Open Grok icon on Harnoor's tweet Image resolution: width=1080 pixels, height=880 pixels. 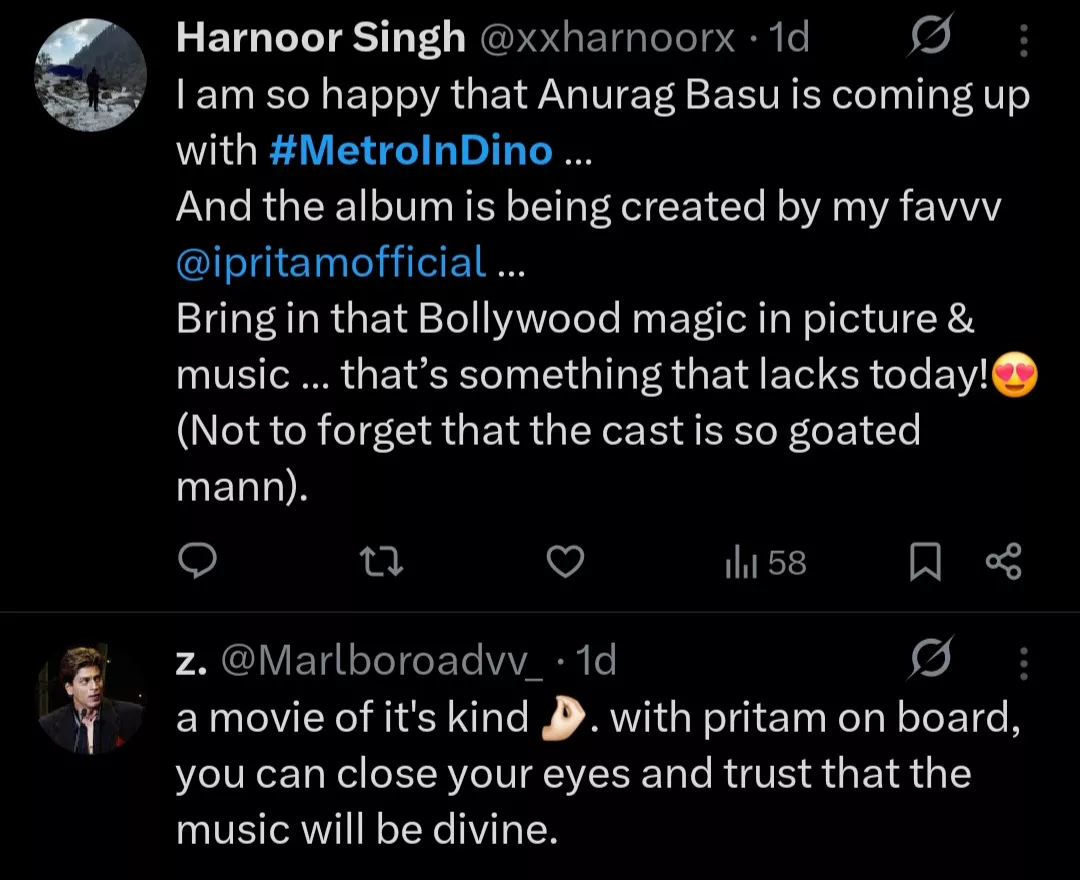coord(928,39)
